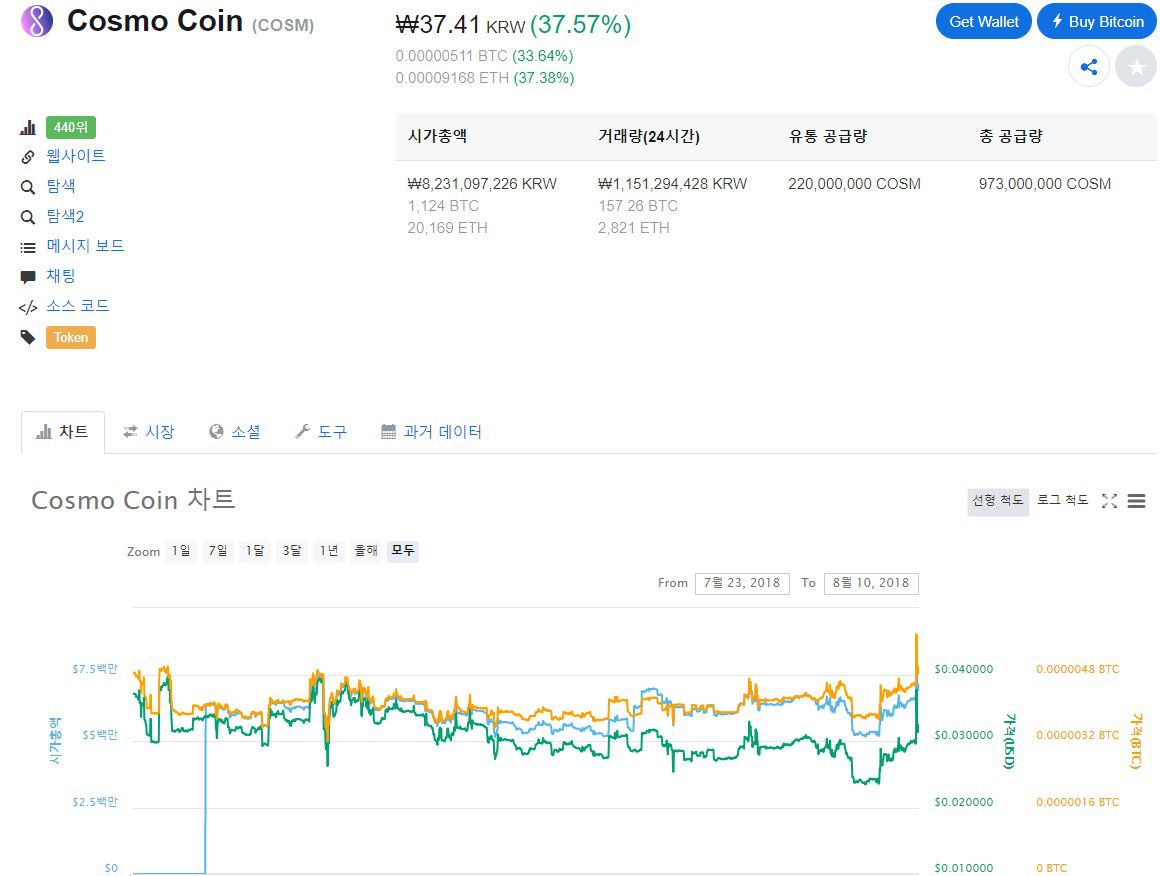Switch to the 소셜 tab
Viewport: 1160px width, 876px height.
(x=235, y=432)
